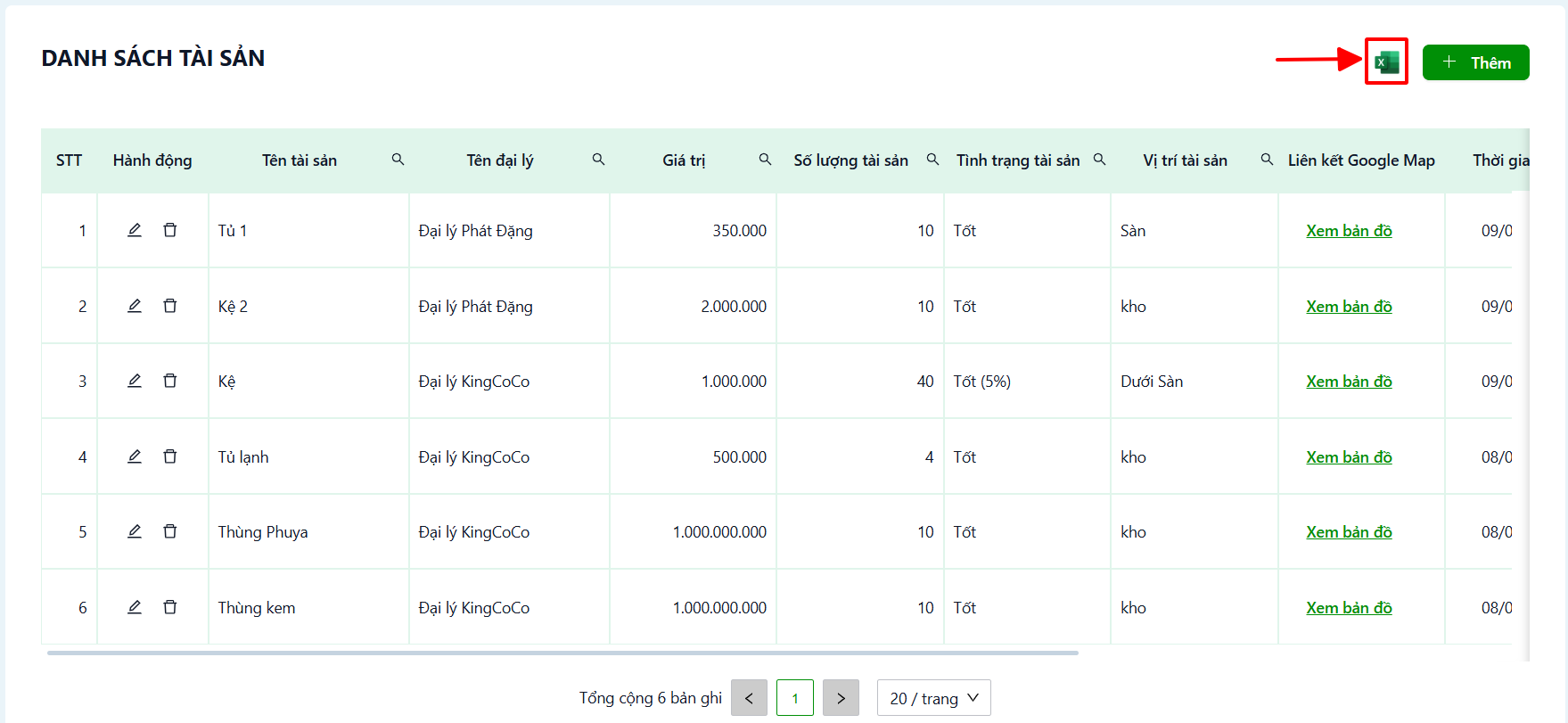Delete the Tủ 1 asset row

pyautogui.click(x=169, y=230)
